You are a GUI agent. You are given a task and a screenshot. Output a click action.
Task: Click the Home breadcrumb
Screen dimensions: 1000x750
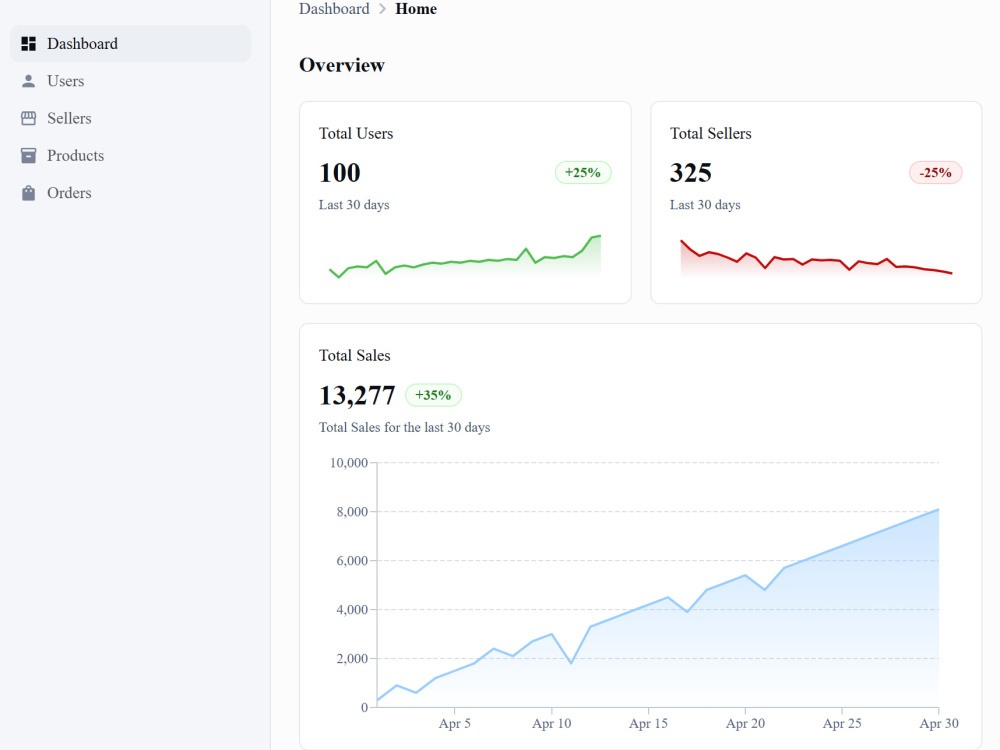tap(416, 9)
